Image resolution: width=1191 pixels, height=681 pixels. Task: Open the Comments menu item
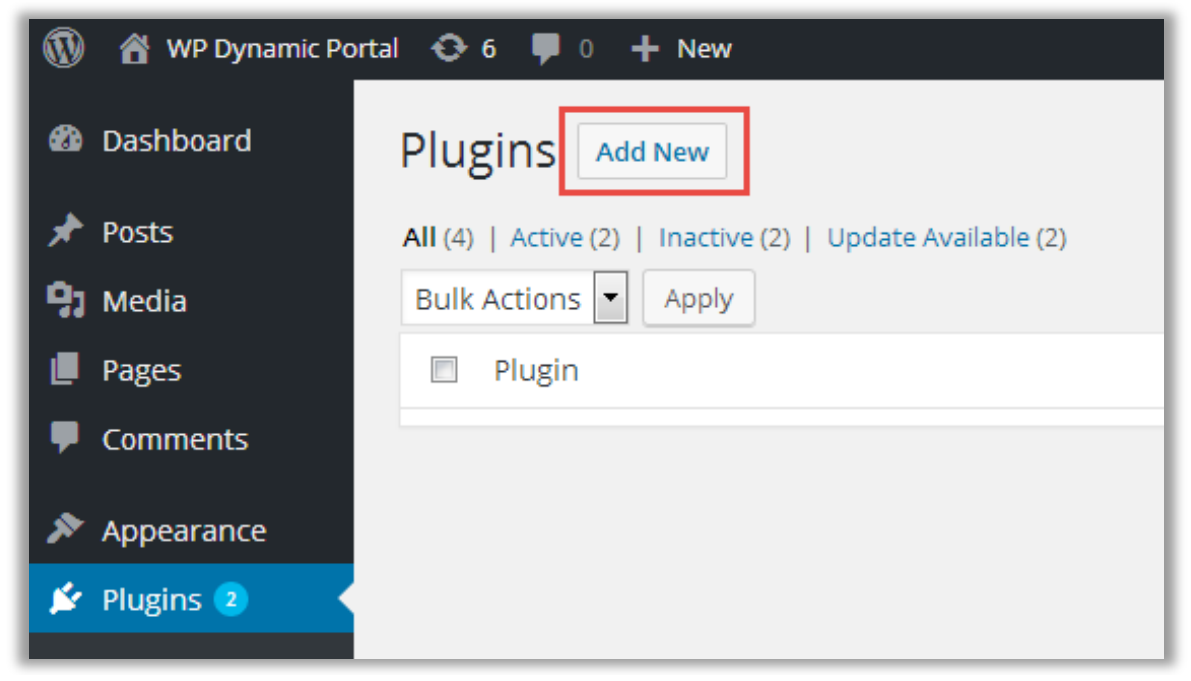click(x=175, y=440)
